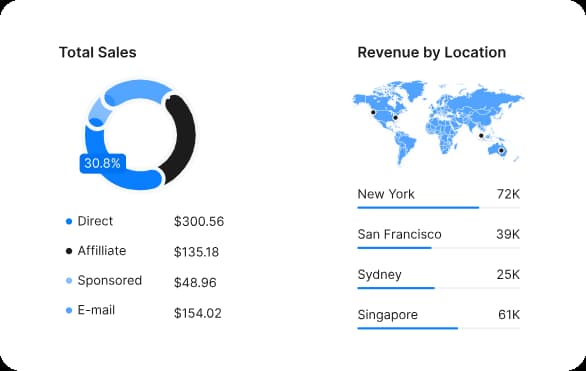Click the New York revenue progress bar
Image resolution: width=586 pixels, height=371 pixels.
[x=438, y=208]
